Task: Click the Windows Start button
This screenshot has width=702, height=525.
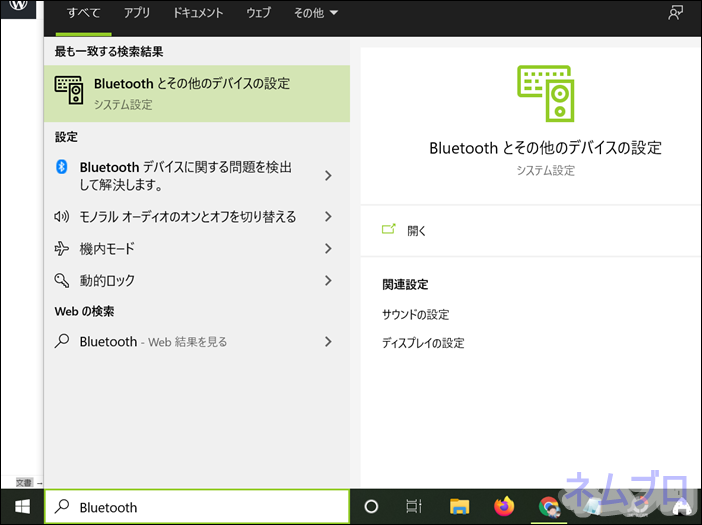Action: click(x=21, y=507)
